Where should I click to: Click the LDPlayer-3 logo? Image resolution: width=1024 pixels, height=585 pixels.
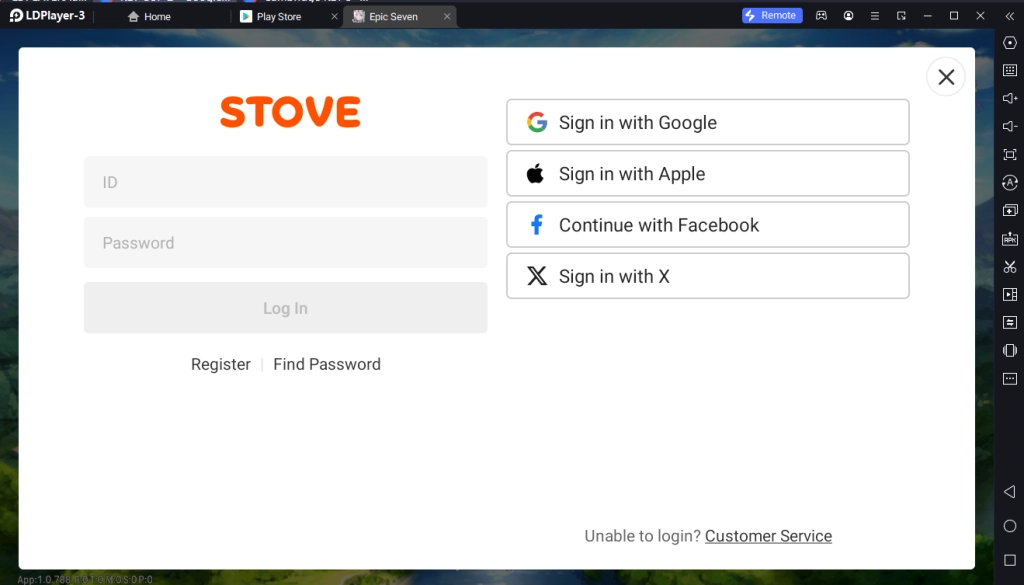coord(47,16)
